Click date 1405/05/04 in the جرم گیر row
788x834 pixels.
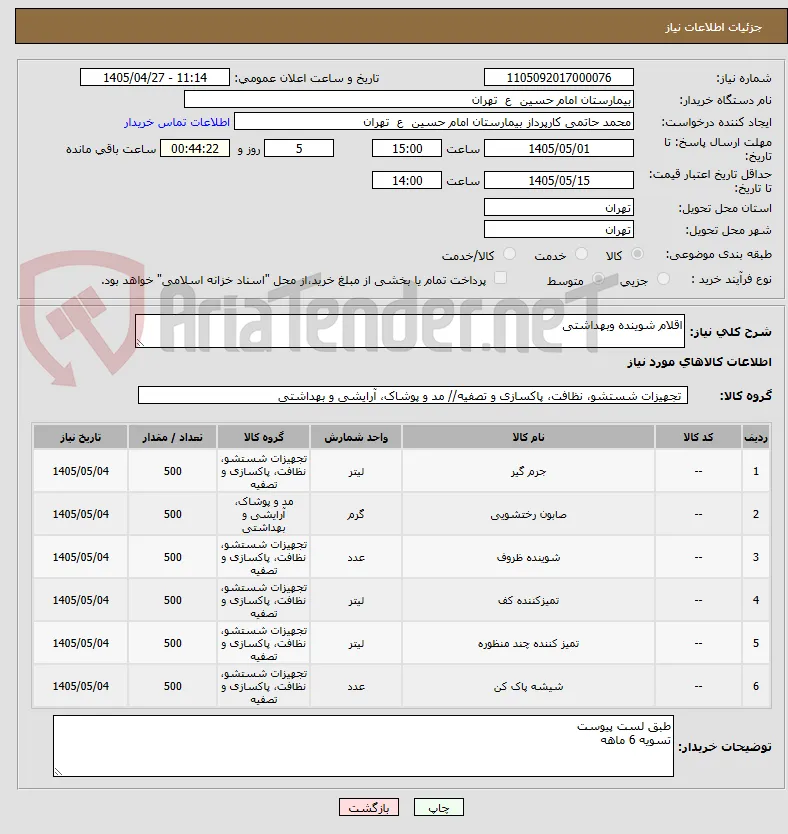(80, 471)
